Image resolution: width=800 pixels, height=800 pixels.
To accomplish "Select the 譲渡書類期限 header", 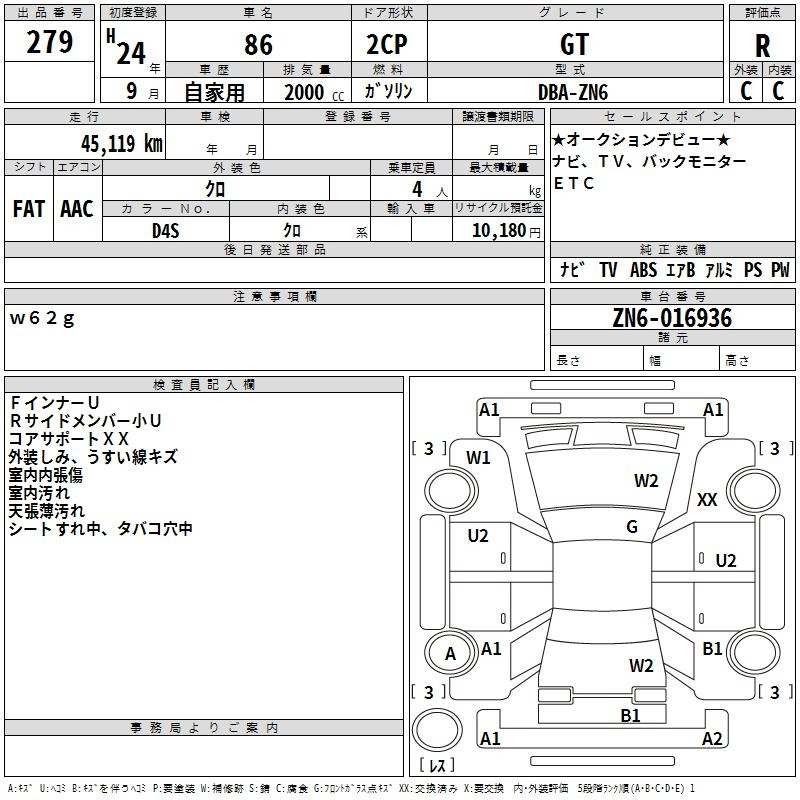I will pyautogui.click(x=498, y=116).
